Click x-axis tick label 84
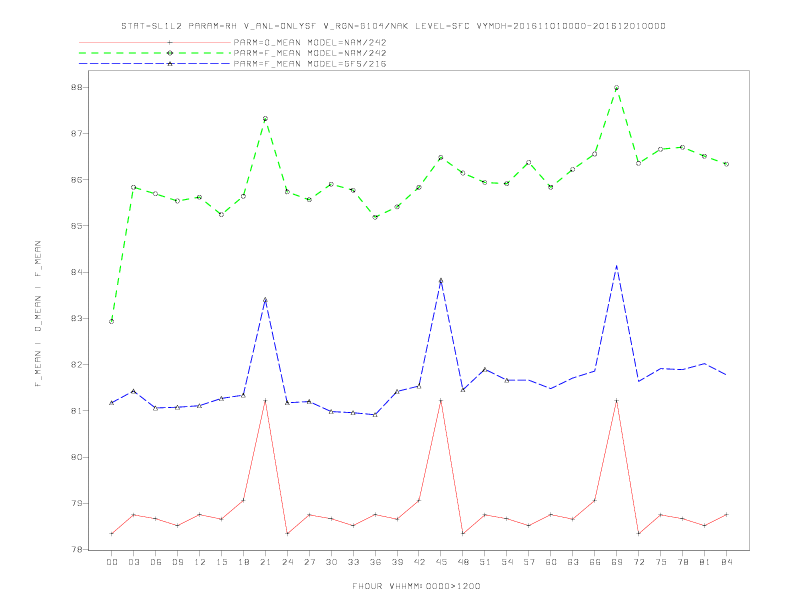The image size is (792, 612). point(726,562)
